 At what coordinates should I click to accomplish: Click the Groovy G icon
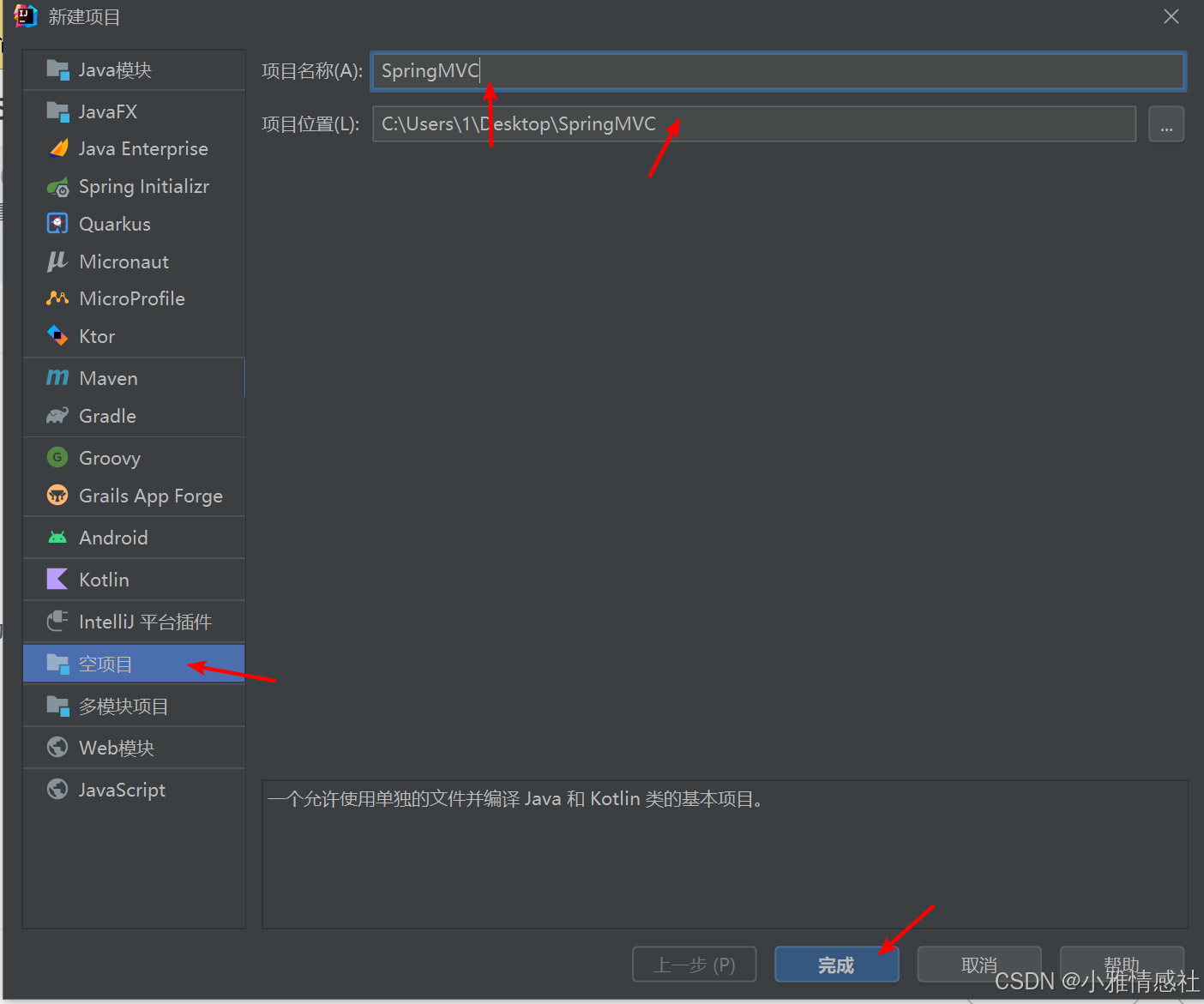pos(57,458)
